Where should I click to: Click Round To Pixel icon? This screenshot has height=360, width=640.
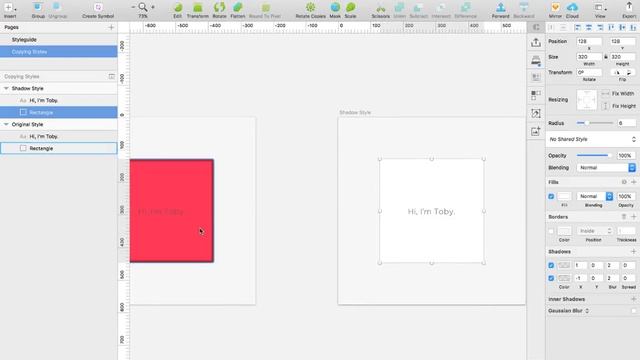point(265,10)
